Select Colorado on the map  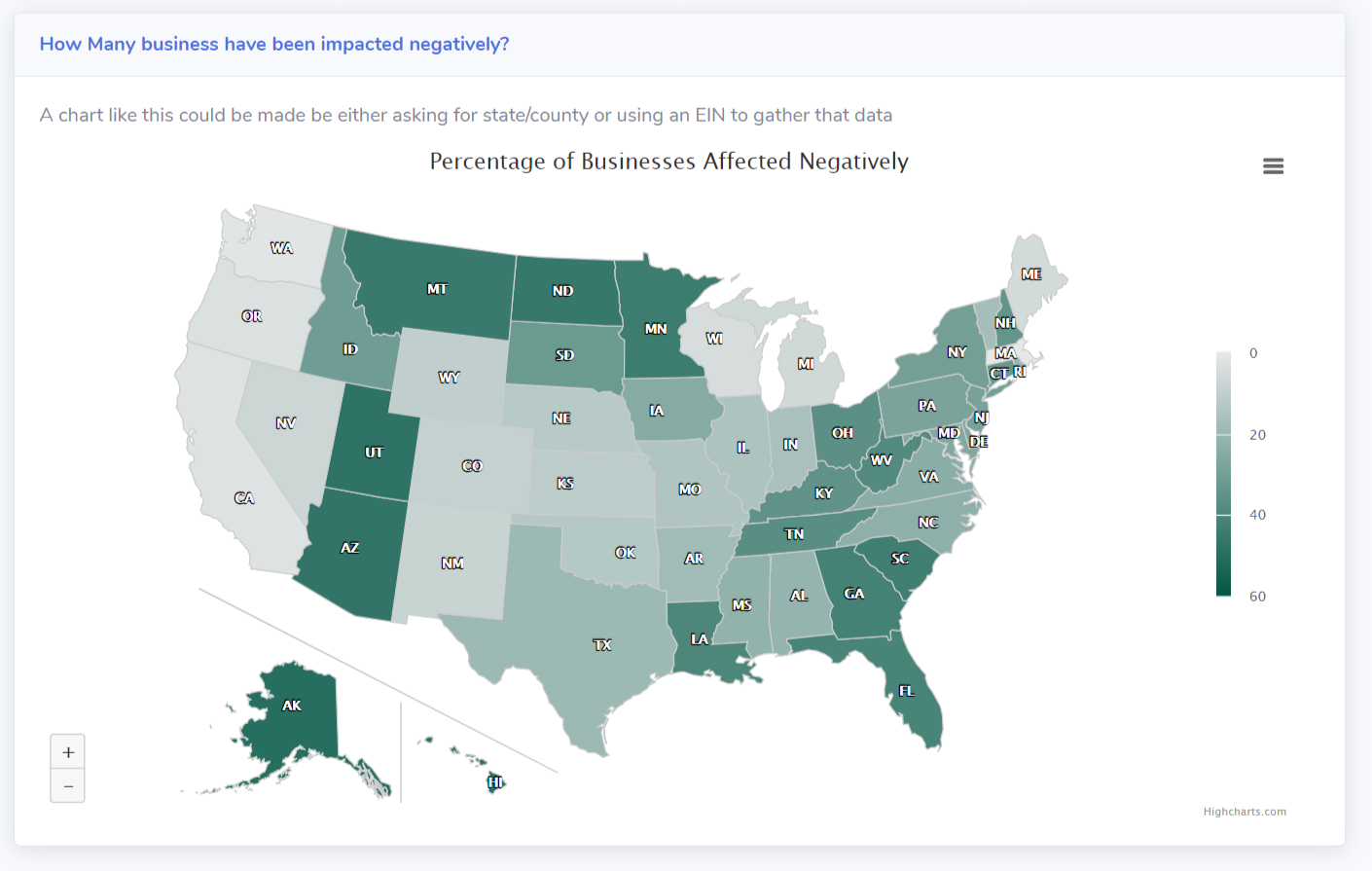(x=472, y=467)
